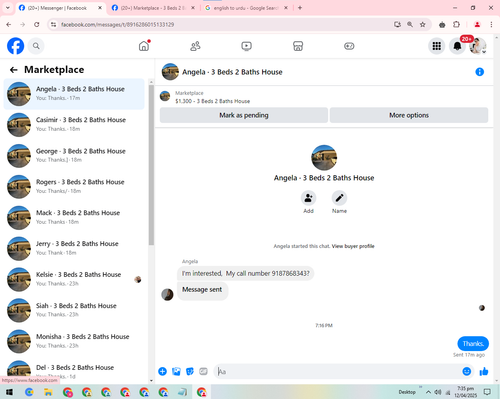Open a new browser tab
500x399 pixels.
[300, 8]
